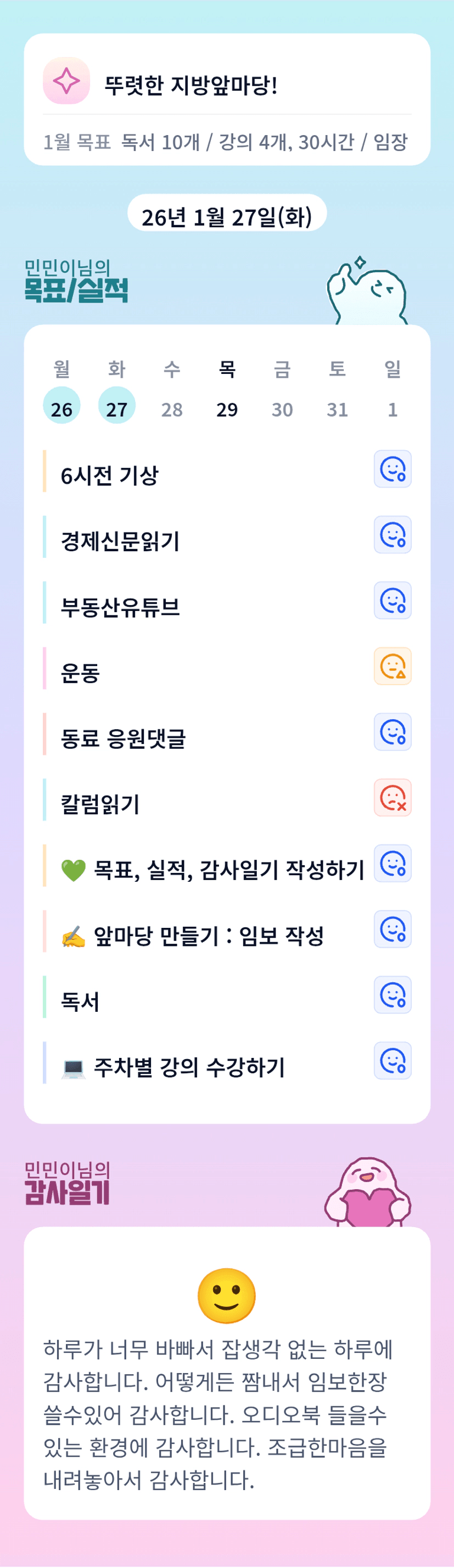Click the blue smiley status for 6시전 기상

pyautogui.click(x=393, y=469)
